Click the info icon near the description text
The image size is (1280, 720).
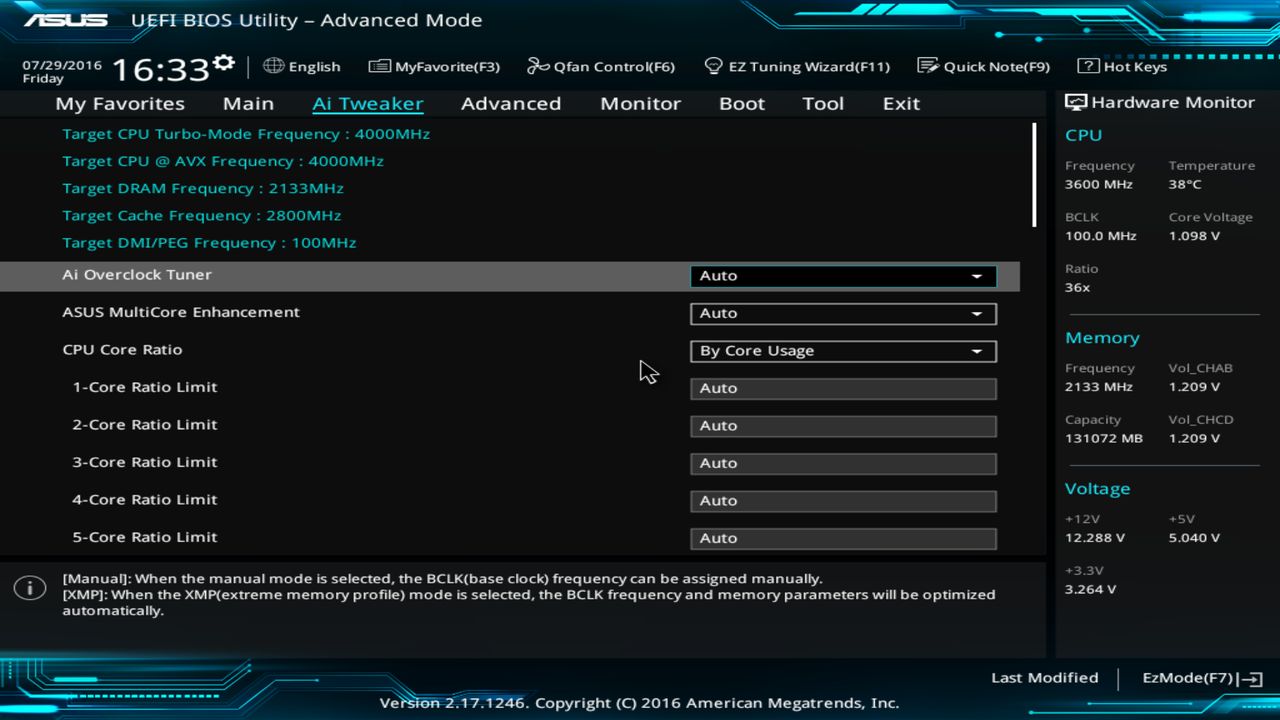coord(29,588)
